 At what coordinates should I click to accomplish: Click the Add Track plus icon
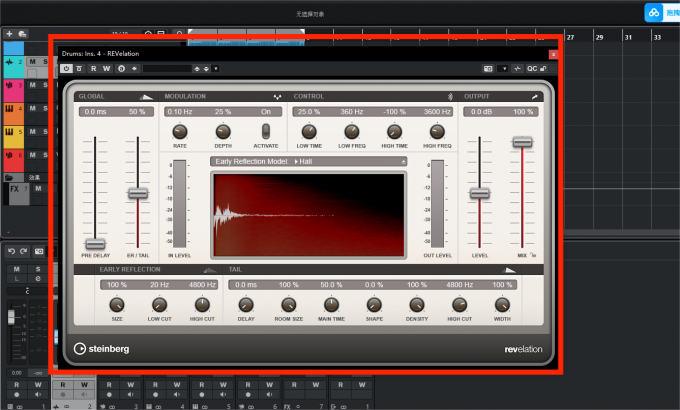click(9, 33)
